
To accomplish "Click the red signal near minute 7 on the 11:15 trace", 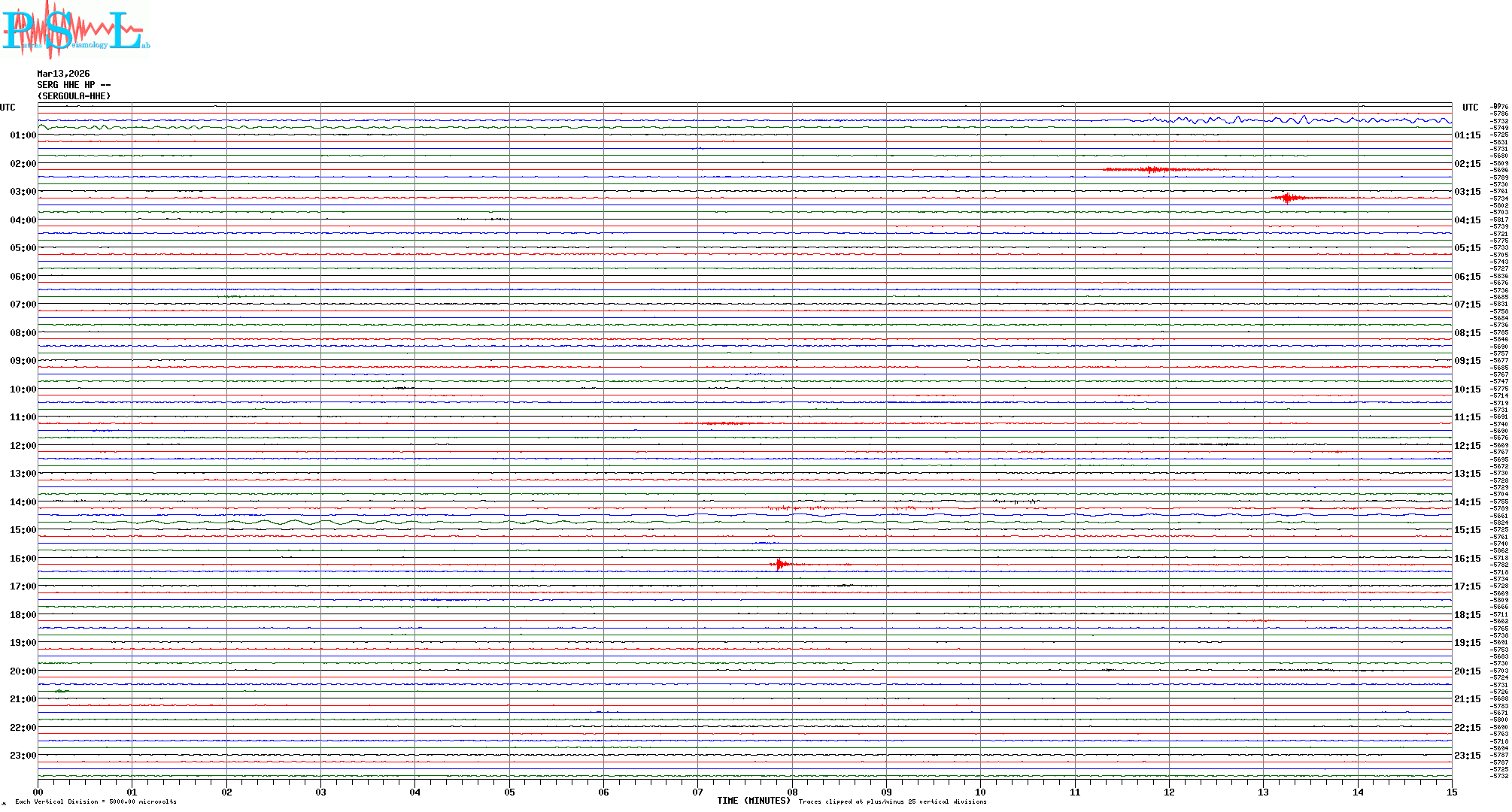I will 726,423.
